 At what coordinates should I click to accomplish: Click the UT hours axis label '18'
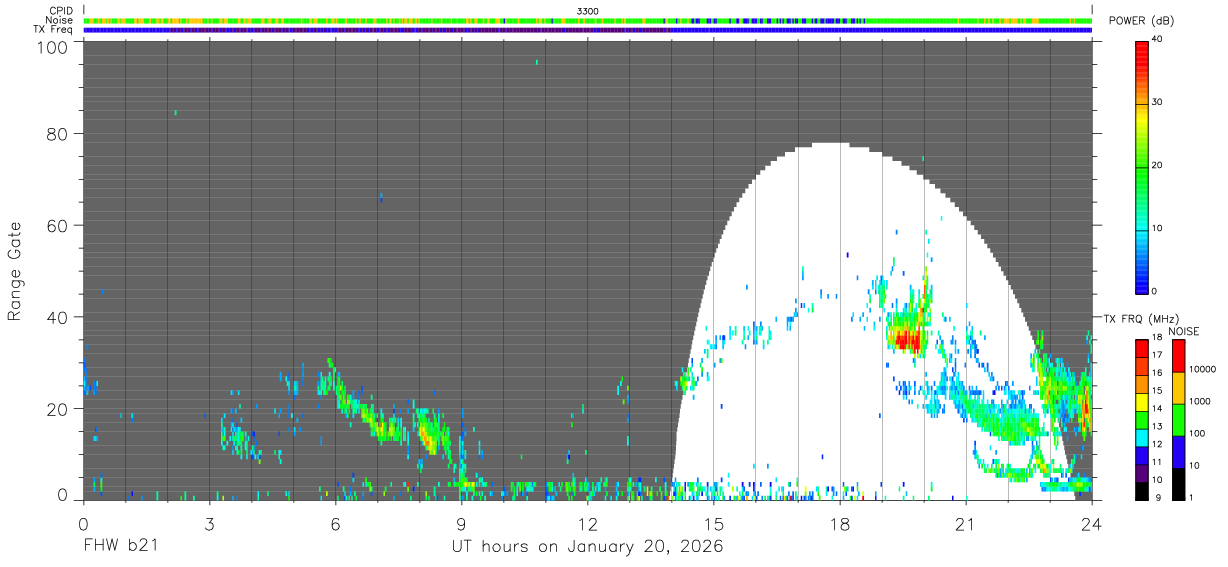(x=840, y=523)
